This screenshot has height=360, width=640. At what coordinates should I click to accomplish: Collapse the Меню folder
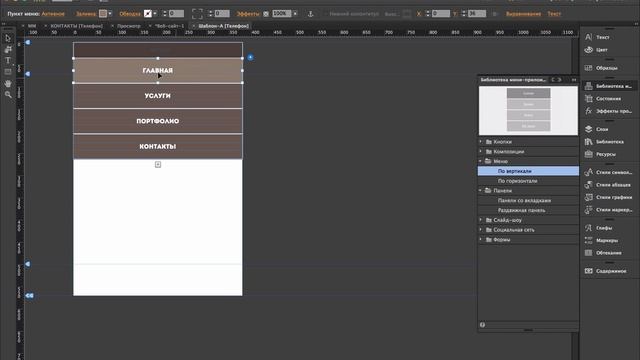(x=480, y=161)
